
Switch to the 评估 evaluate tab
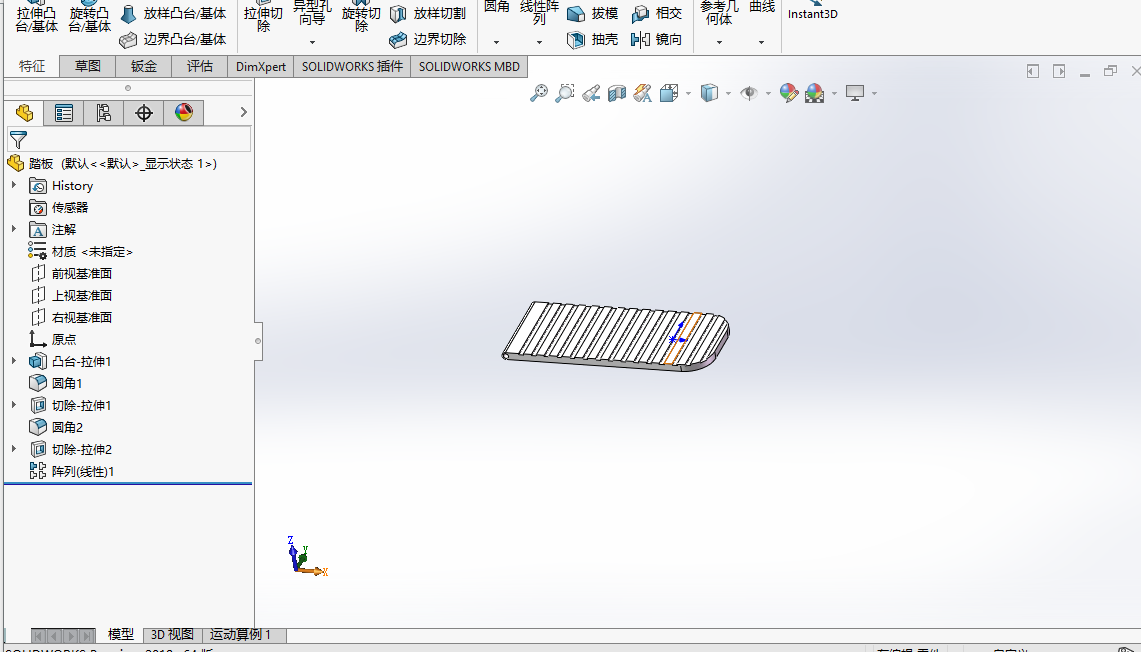pyautogui.click(x=199, y=66)
